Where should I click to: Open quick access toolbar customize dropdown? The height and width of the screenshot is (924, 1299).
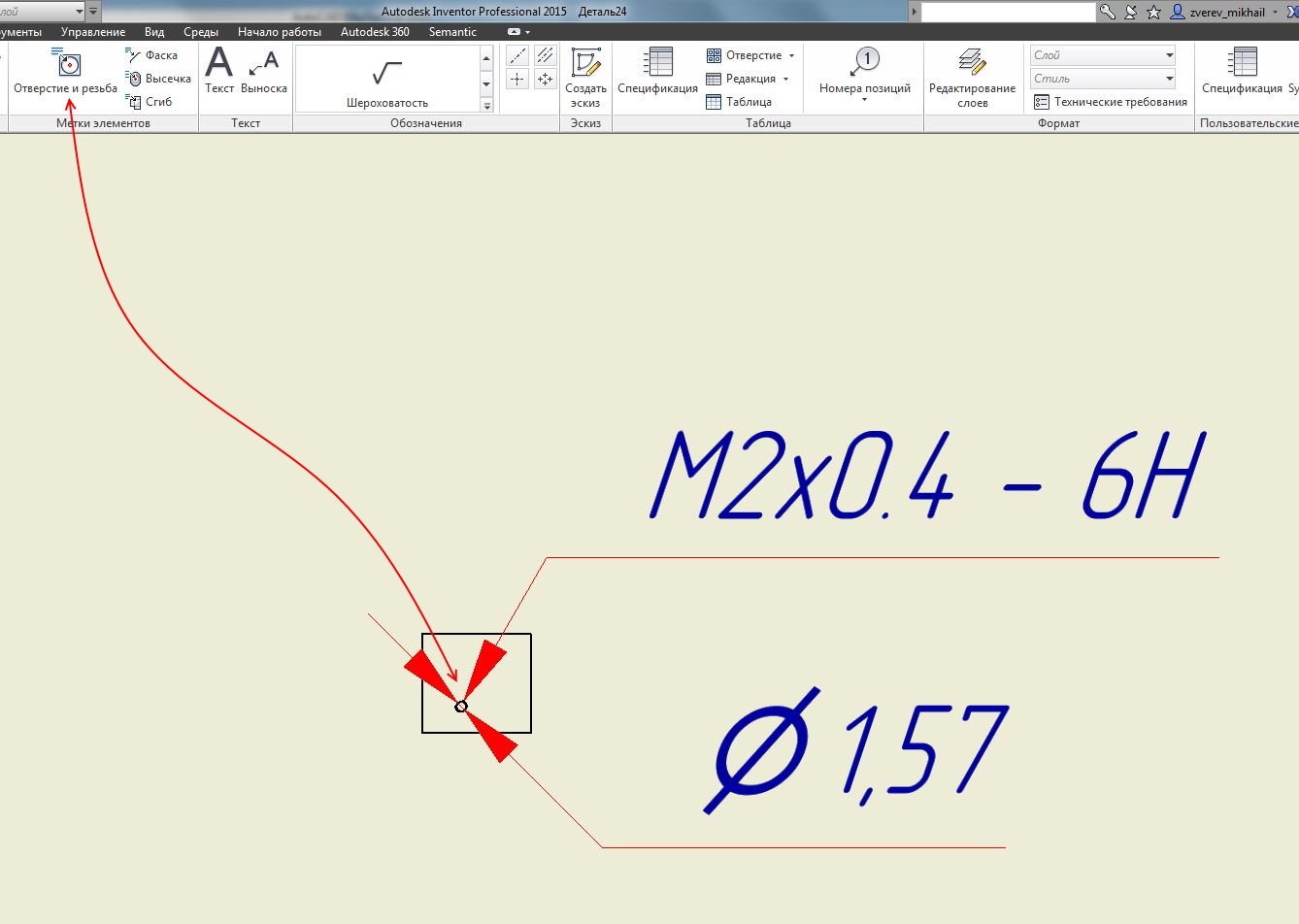pos(93,12)
